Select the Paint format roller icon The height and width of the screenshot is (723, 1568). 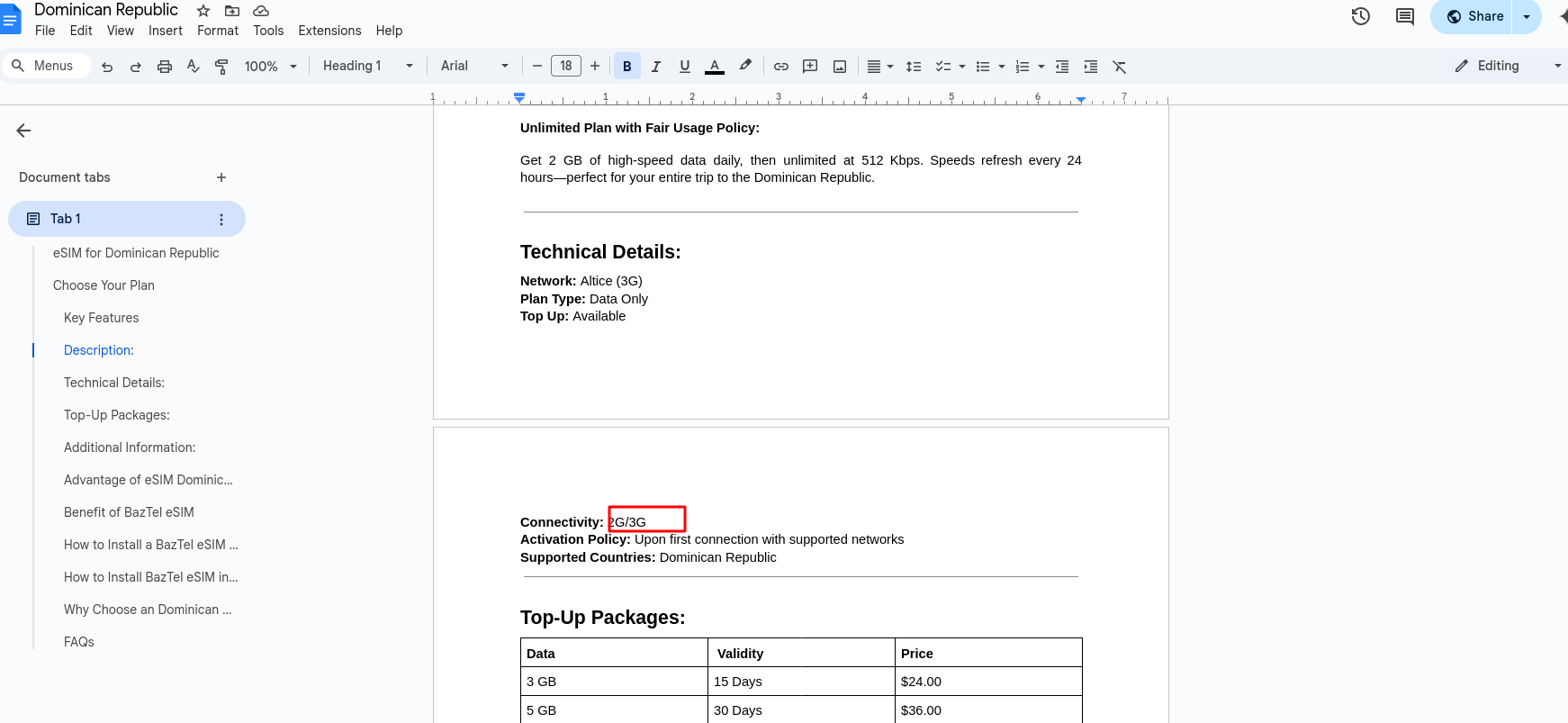coord(221,67)
